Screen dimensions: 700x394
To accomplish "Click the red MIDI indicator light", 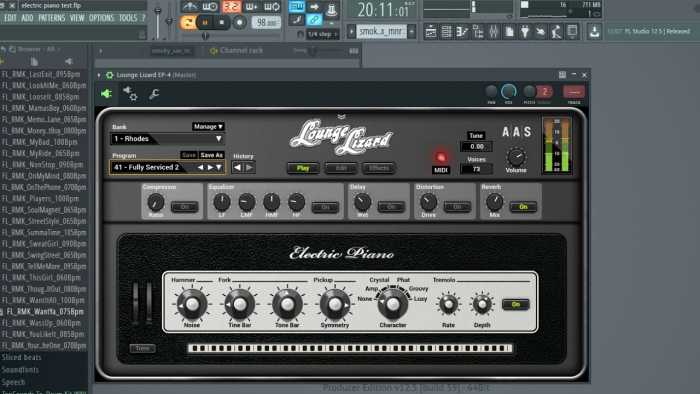I will (x=441, y=157).
